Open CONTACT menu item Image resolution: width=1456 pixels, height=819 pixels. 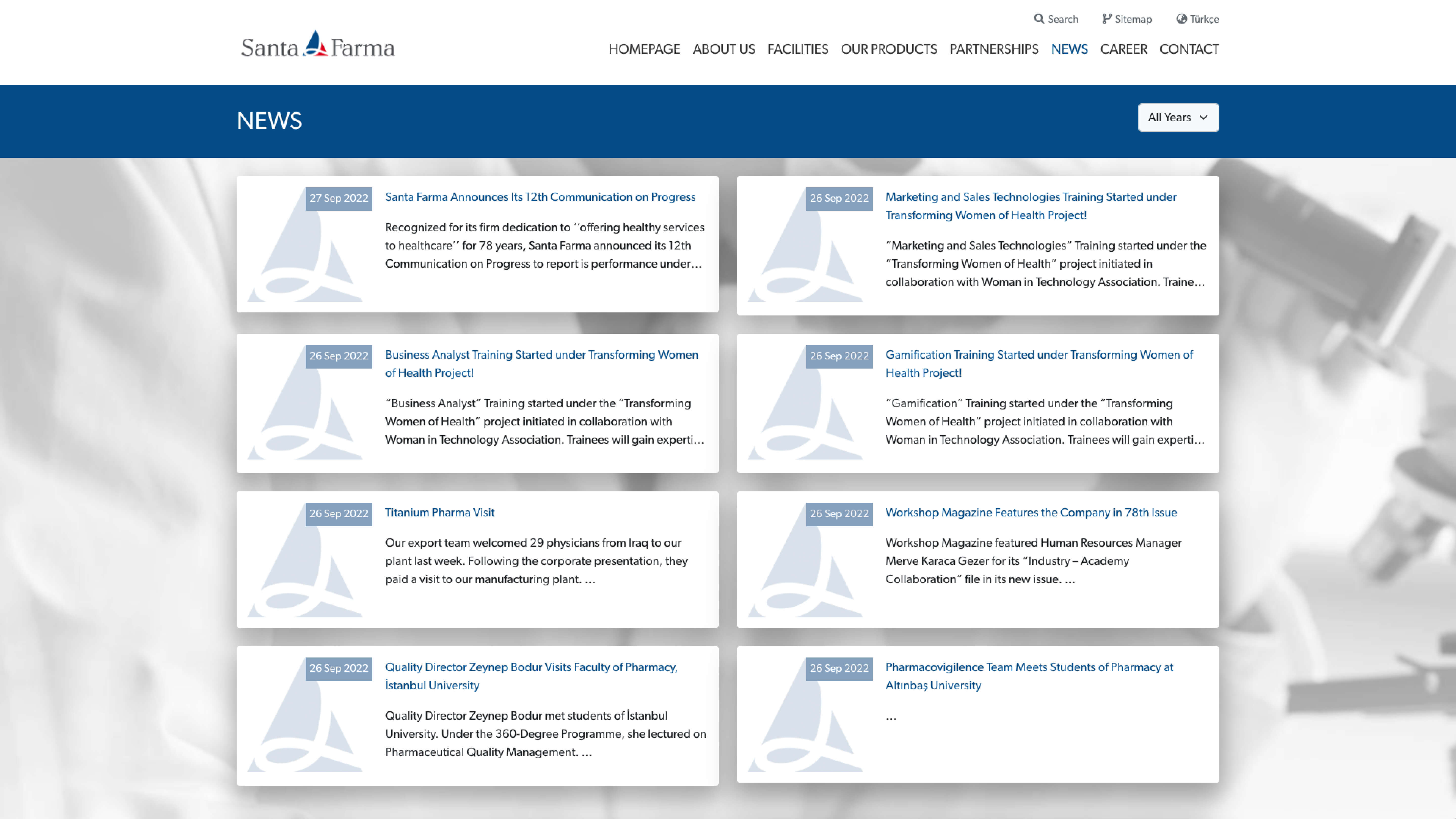coord(1189,49)
